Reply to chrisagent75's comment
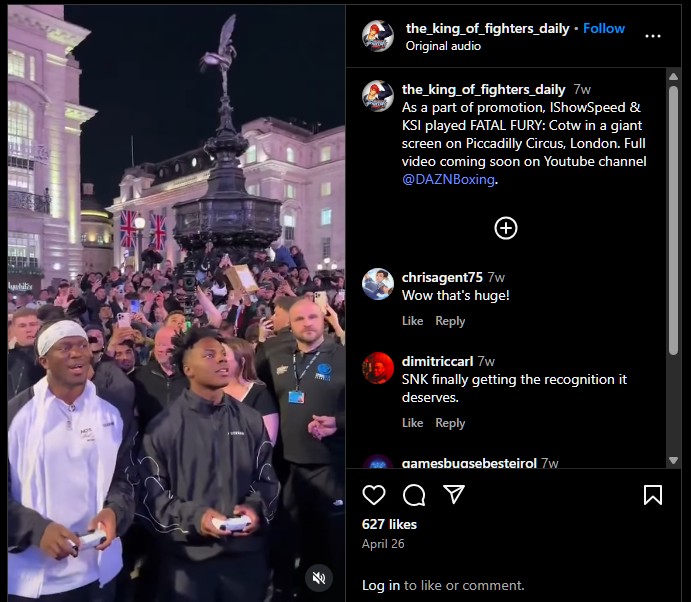691x602 pixels. (x=450, y=321)
